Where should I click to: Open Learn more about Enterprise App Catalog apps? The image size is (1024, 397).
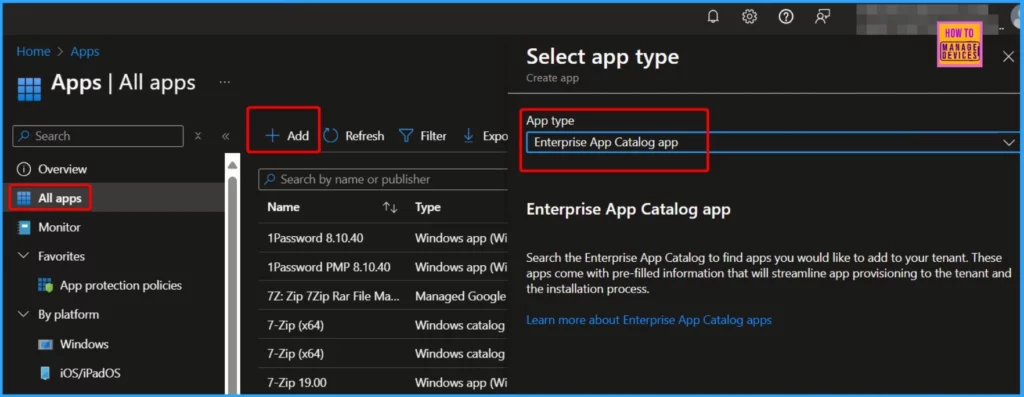point(649,320)
